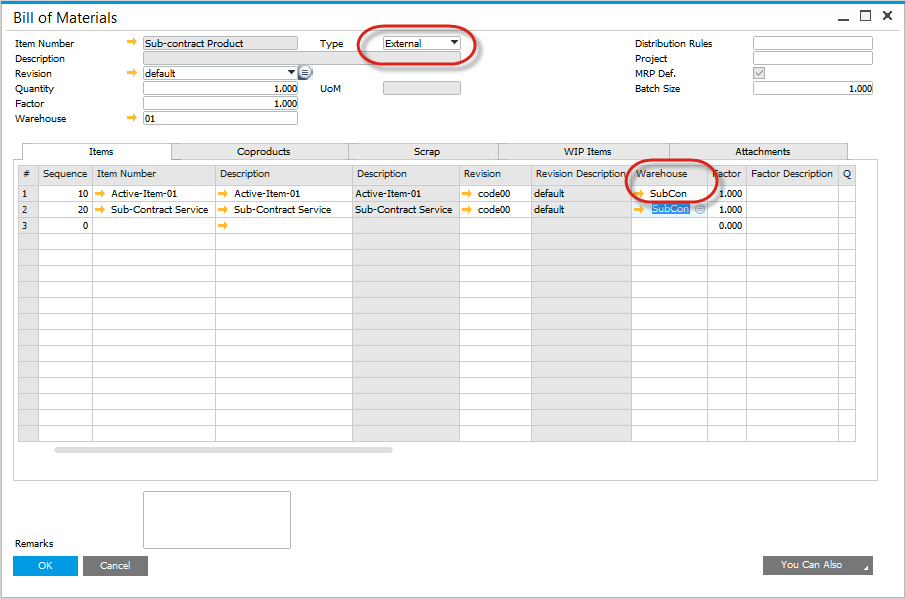
Task: Click the code00 revision link arrow in row 1
Action: pos(467,194)
